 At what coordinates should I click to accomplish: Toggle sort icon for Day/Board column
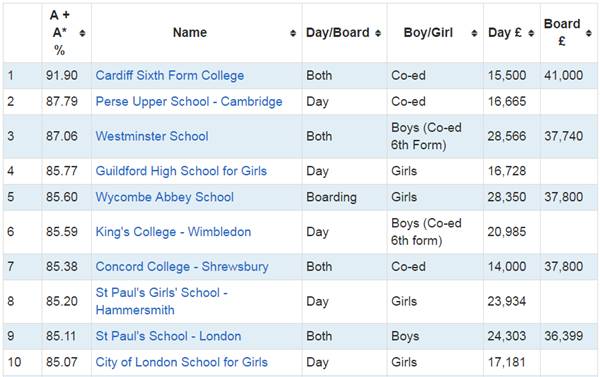pyautogui.click(x=378, y=33)
